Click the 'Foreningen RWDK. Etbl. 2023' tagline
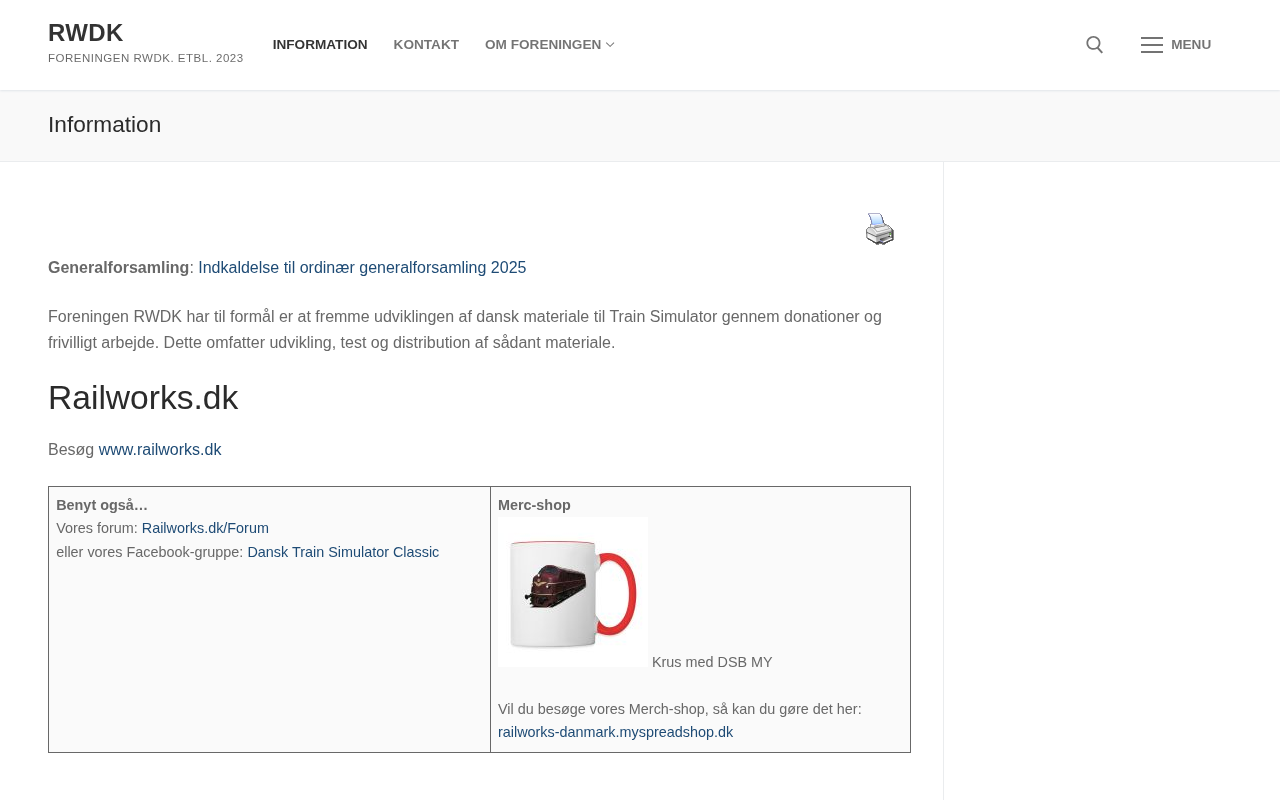The height and width of the screenshot is (800, 1280). tap(146, 58)
